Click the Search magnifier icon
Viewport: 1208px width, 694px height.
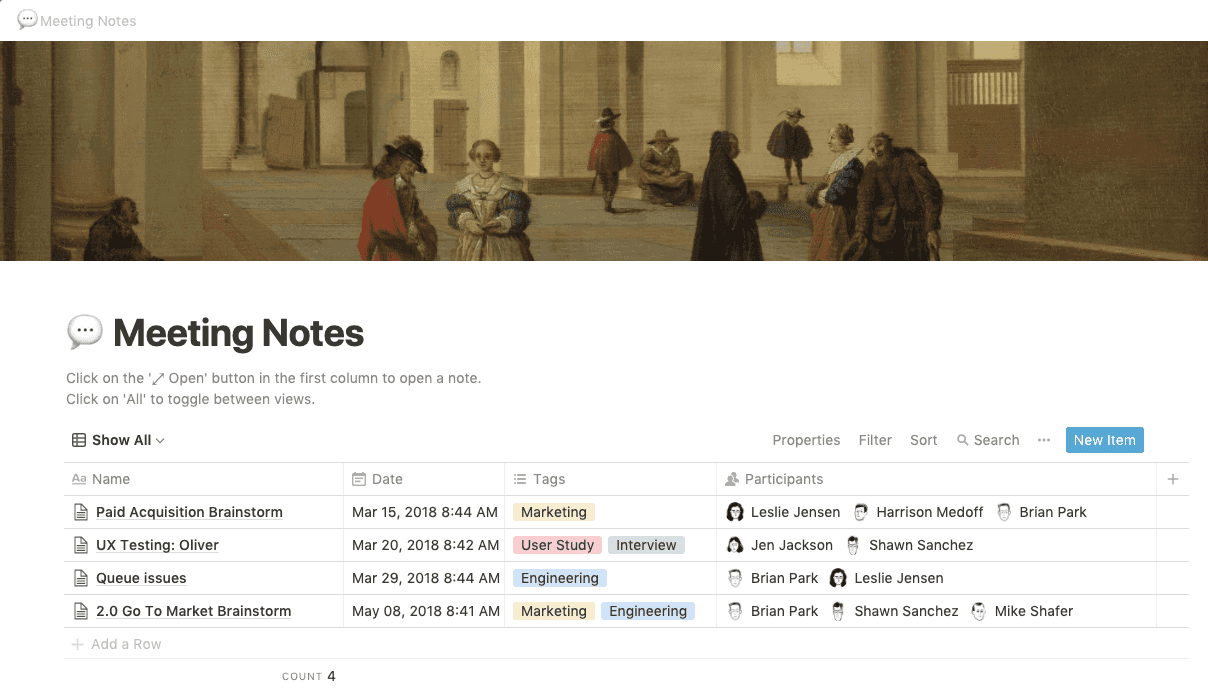962,440
